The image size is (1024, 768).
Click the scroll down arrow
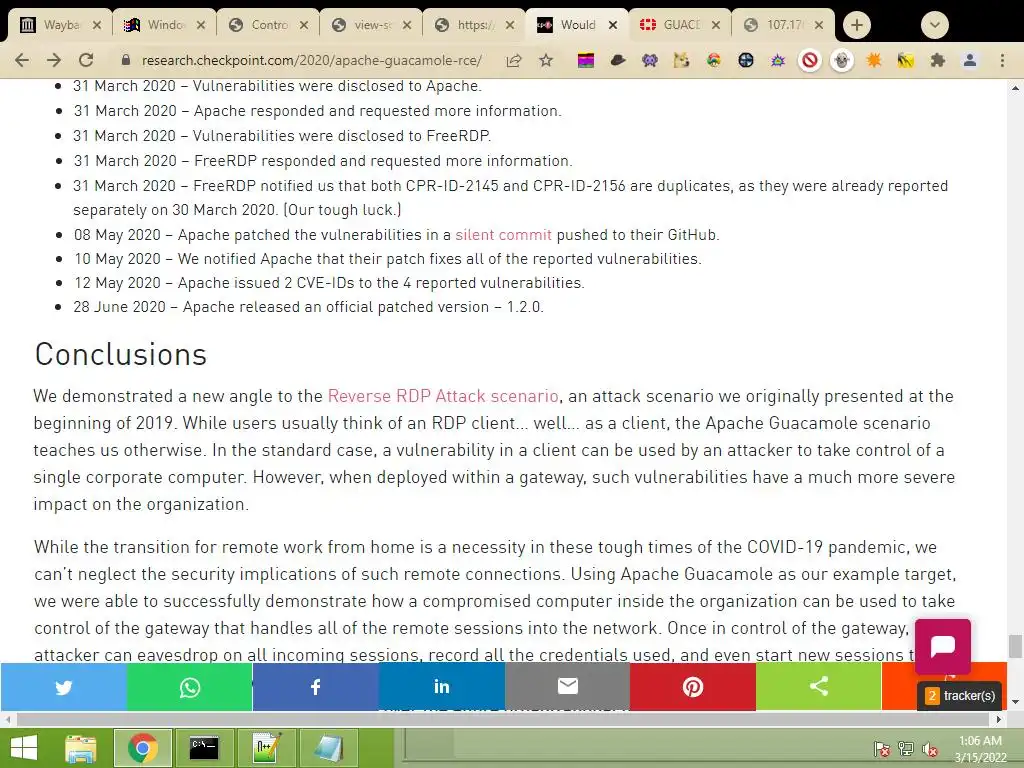(1016, 702)
